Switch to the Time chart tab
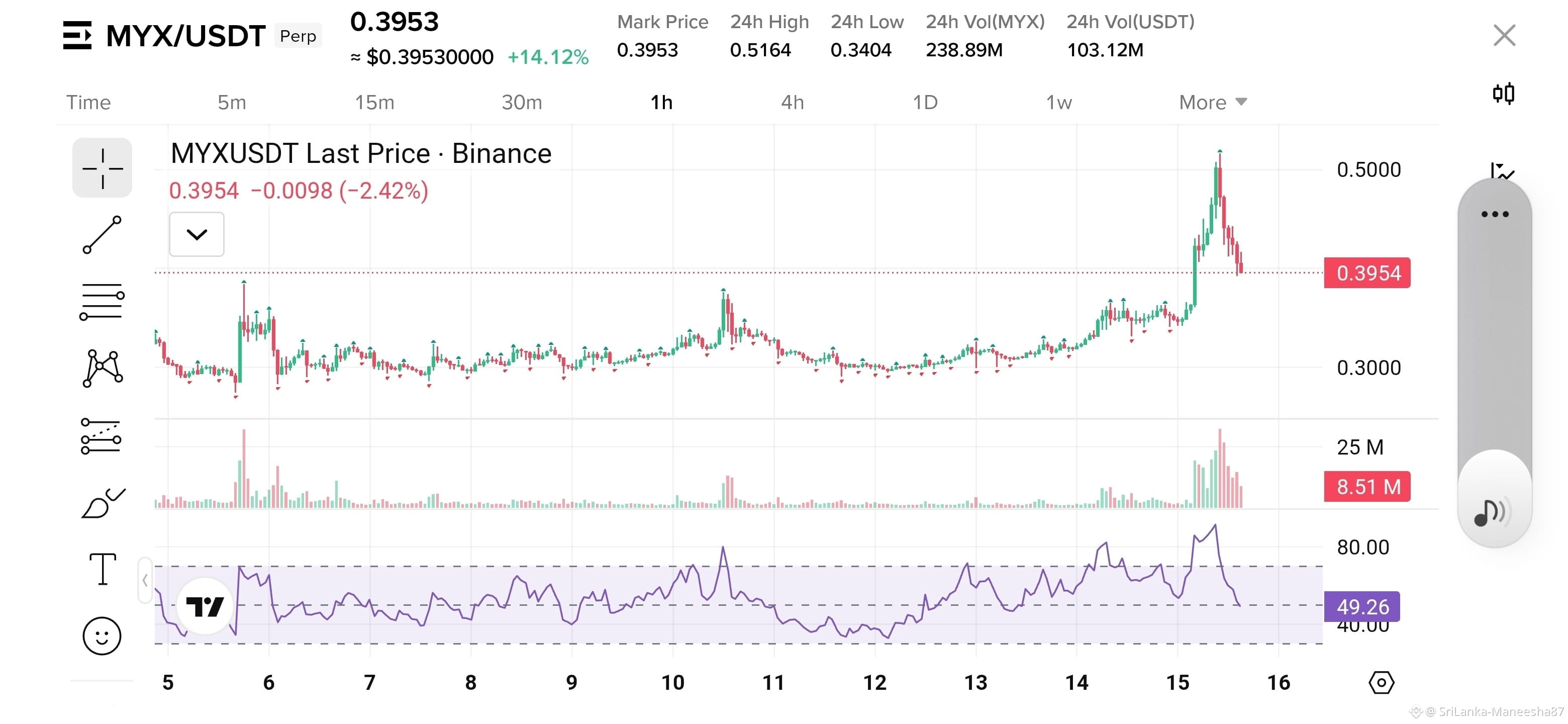 [x=88, y=102]
